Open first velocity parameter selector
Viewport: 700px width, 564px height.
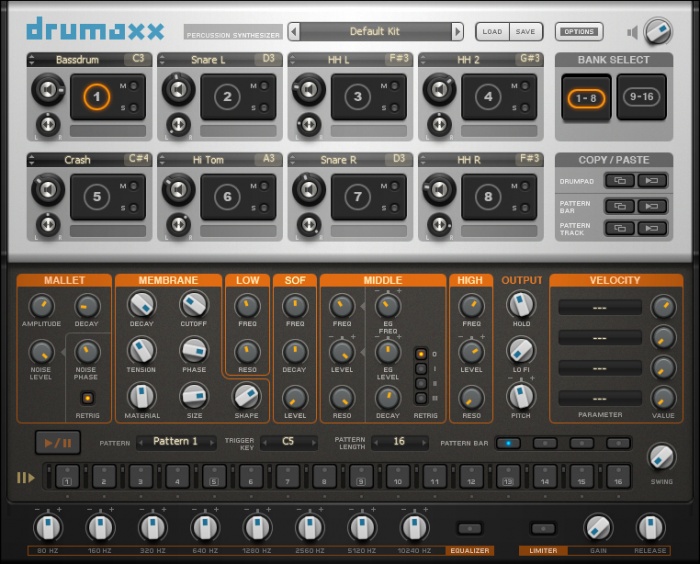(600, 308)
